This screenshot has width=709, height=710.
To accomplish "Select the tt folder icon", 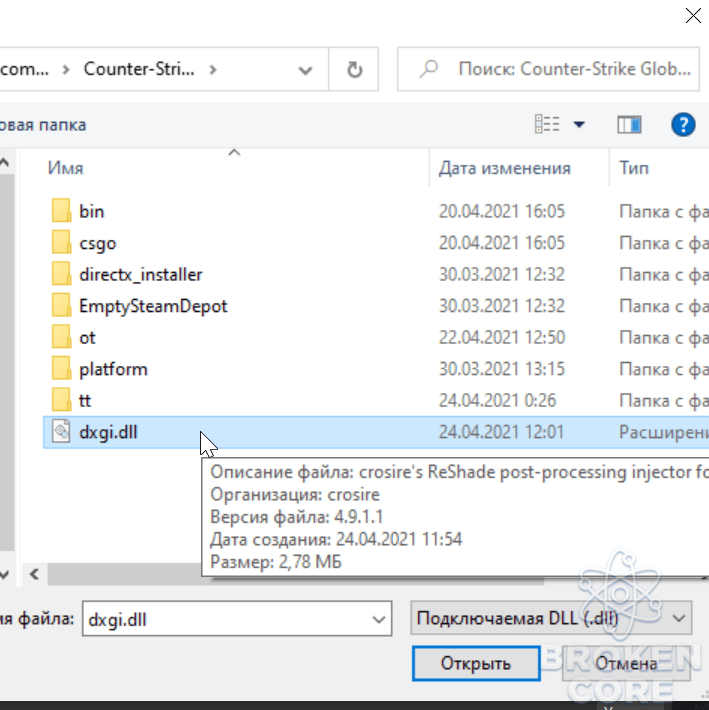I will pyautogui.click(x=61, y=399).
